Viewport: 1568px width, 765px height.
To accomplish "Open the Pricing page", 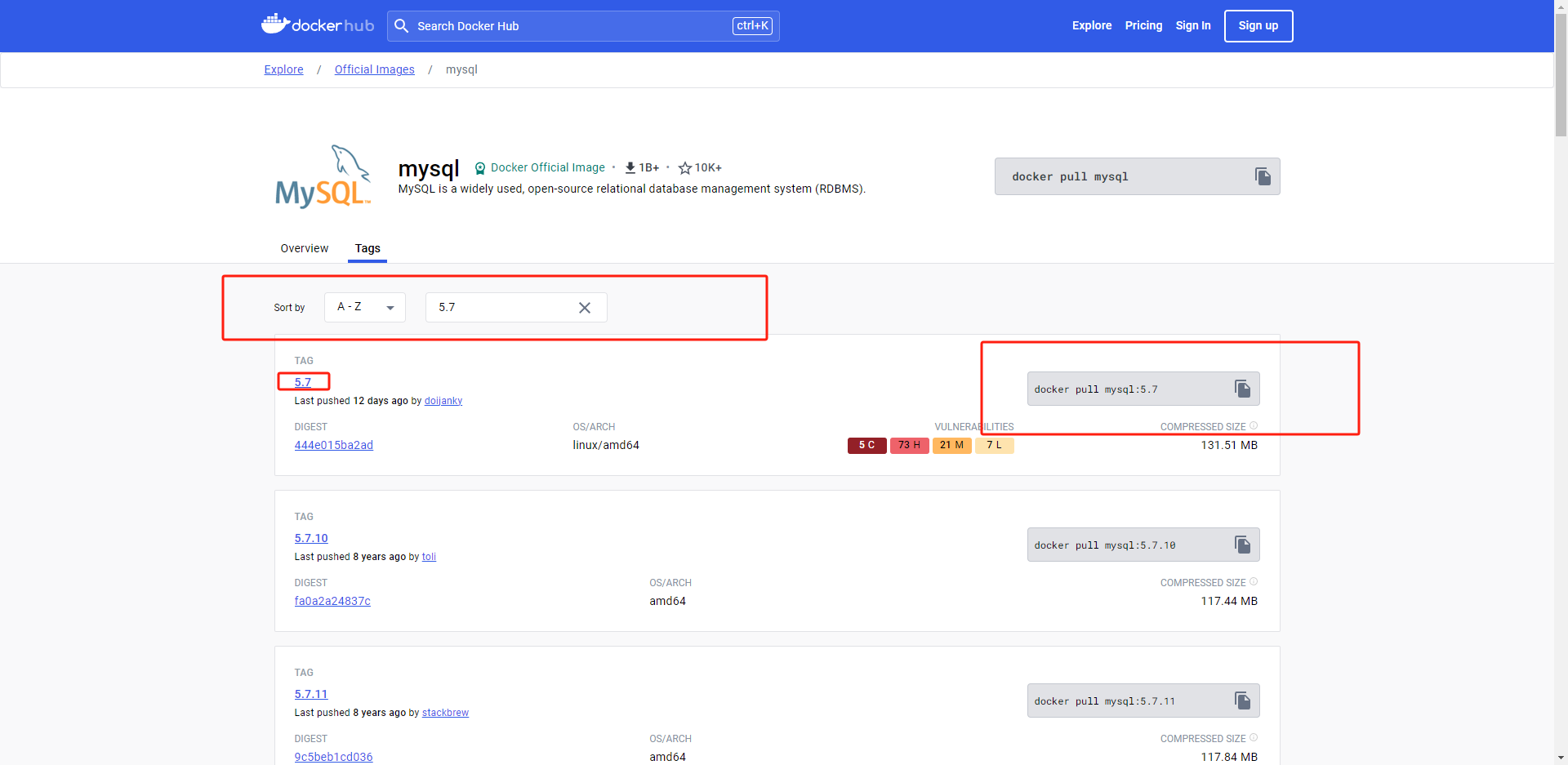I will tap(1143, 25).
